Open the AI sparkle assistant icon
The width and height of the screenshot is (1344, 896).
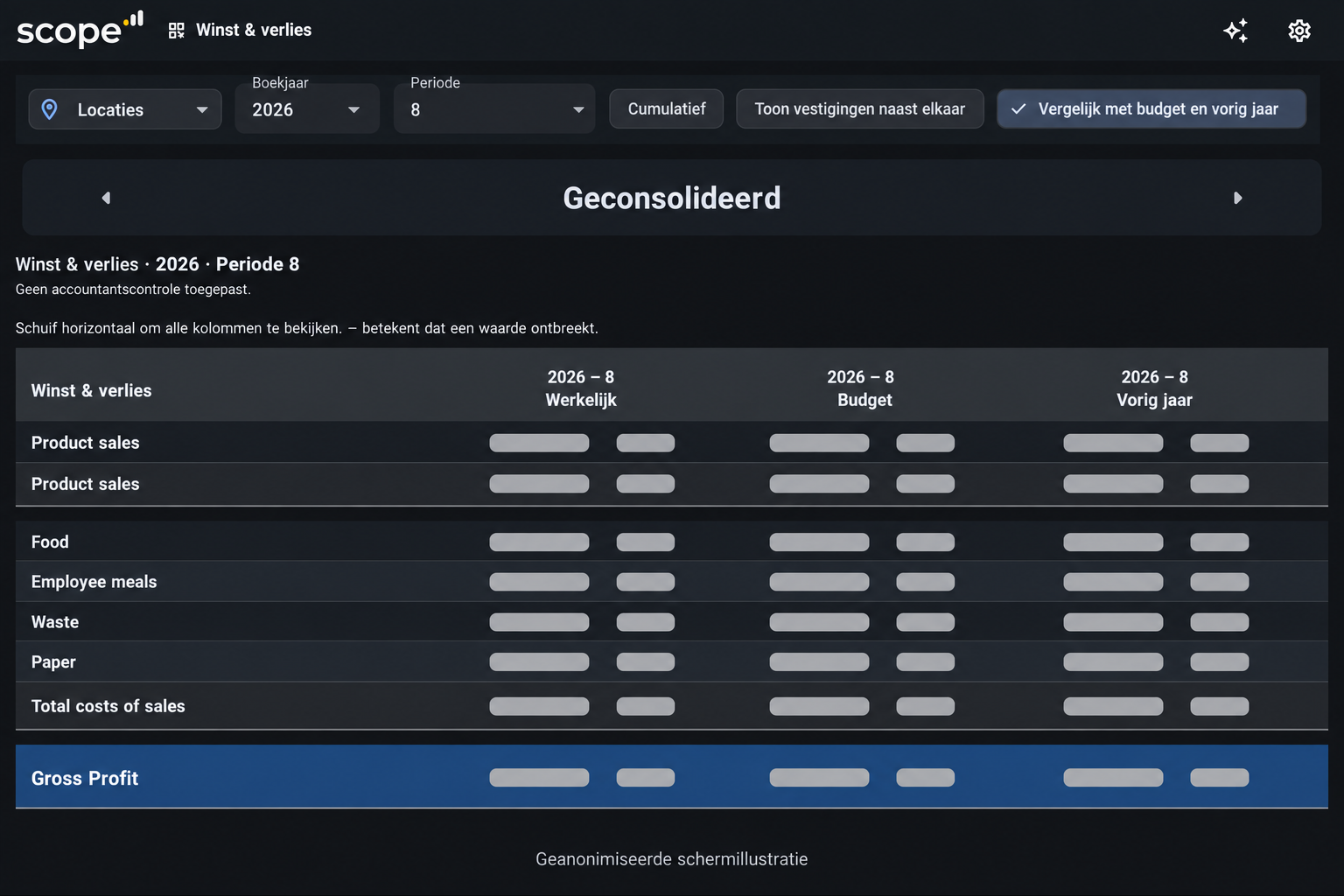pos(1235,31)
